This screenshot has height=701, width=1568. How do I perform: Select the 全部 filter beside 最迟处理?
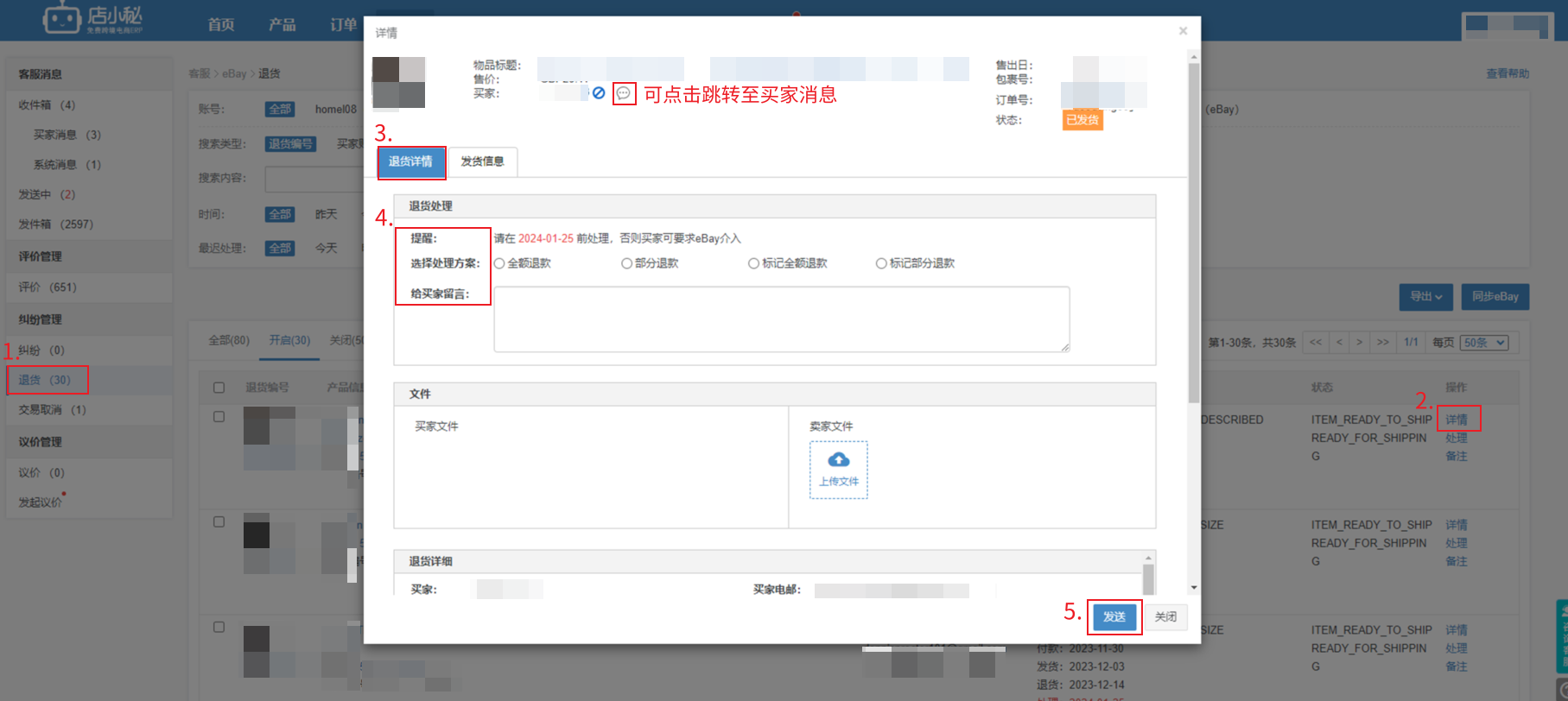(280, 249)
